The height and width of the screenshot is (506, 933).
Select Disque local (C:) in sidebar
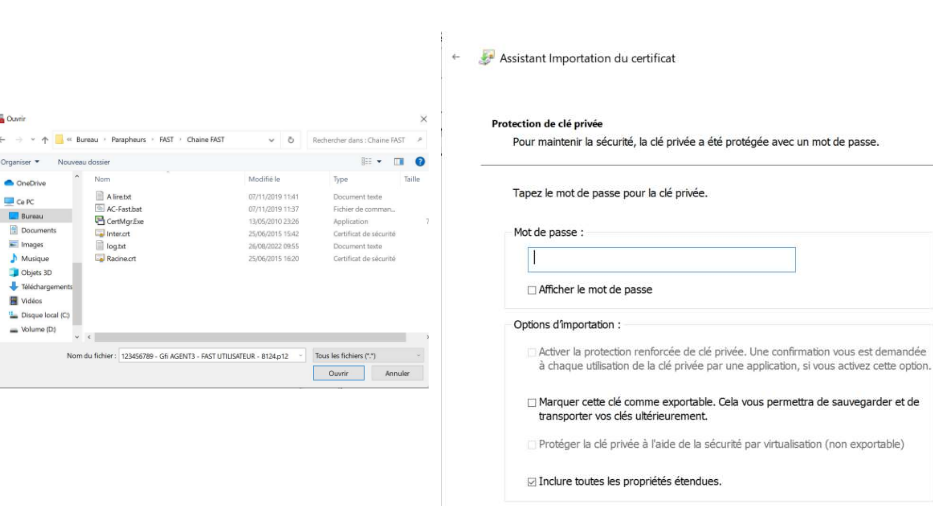(x=42, y=315)
